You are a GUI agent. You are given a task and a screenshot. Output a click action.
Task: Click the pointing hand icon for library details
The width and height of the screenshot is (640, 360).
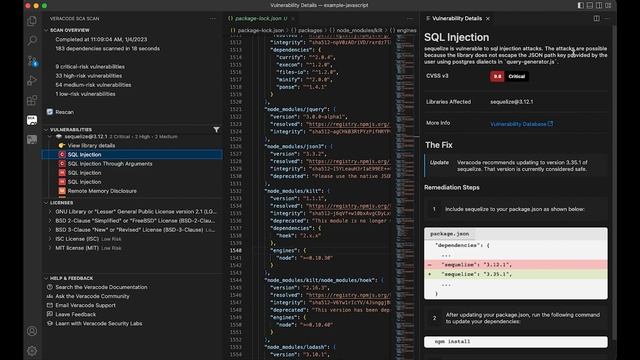coord(62,145)
